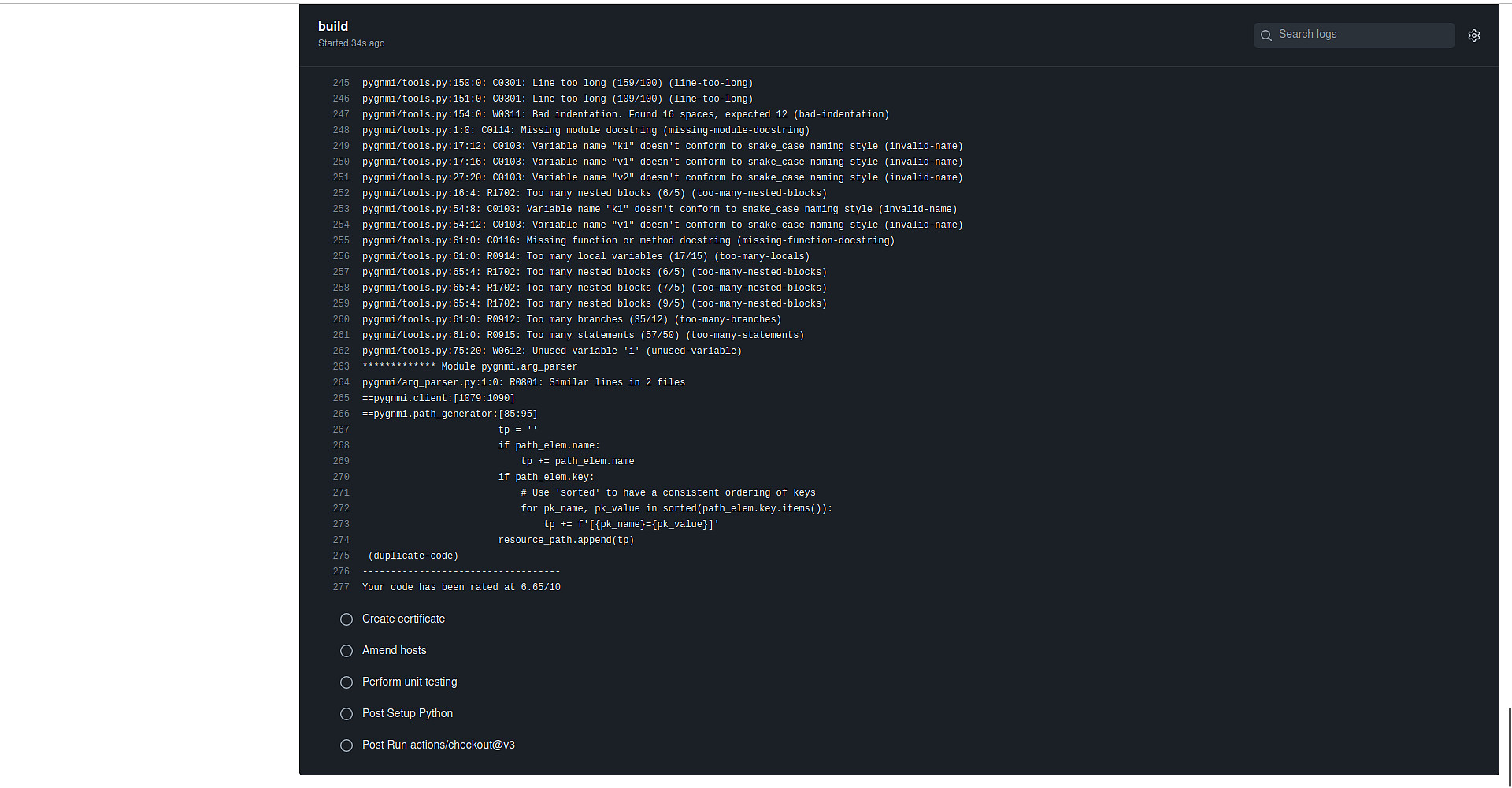Select the duplicate-code log line 275
The width and height of the screenshot is (1512, 788).
coord(341,556)
